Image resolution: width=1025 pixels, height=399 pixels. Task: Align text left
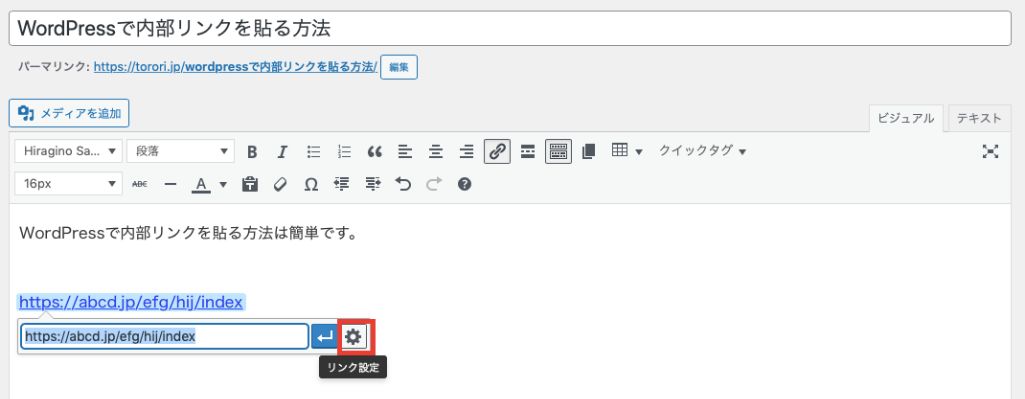(405, 152)
